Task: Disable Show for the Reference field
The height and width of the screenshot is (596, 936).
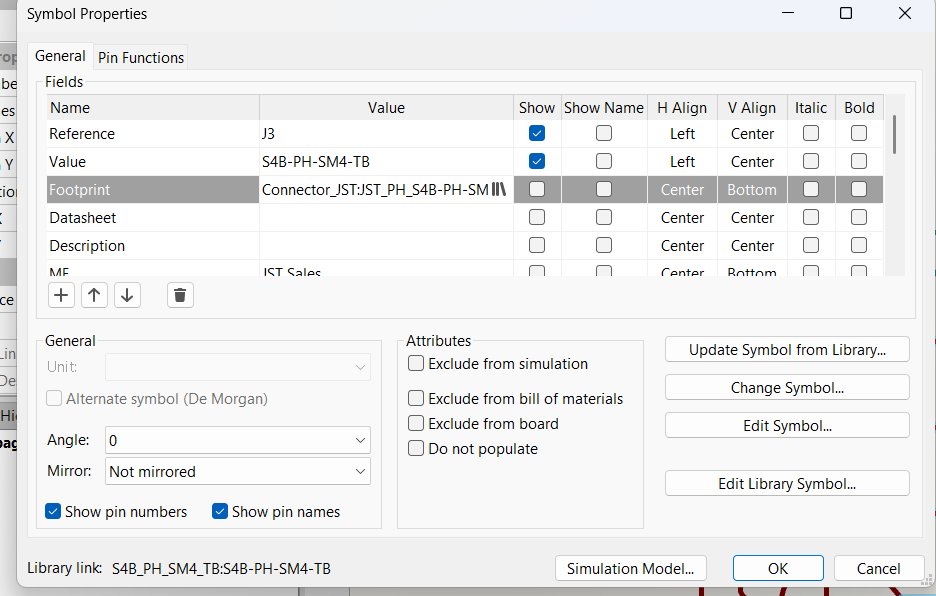Action: pos(536,133)
